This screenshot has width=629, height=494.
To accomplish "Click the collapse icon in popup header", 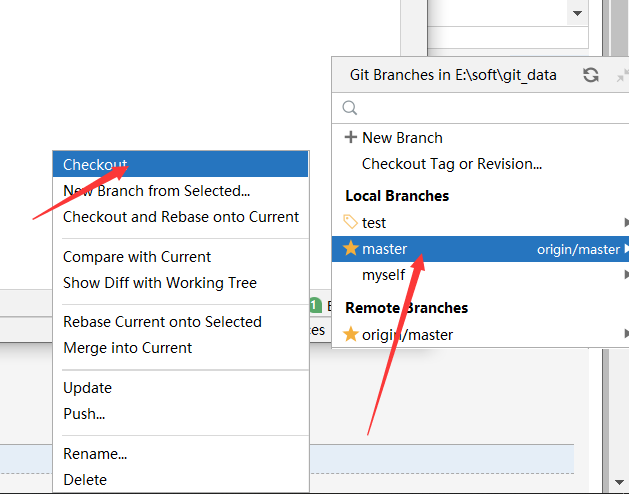I will (622, 75).
